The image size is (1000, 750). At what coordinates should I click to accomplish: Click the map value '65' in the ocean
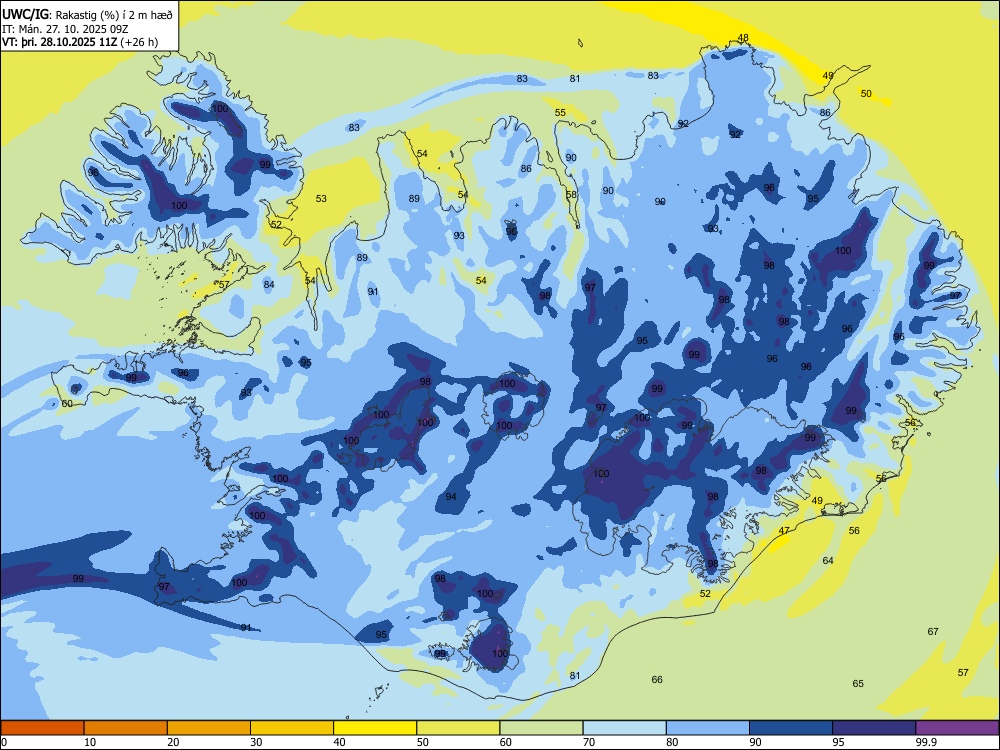pos(858,683)
